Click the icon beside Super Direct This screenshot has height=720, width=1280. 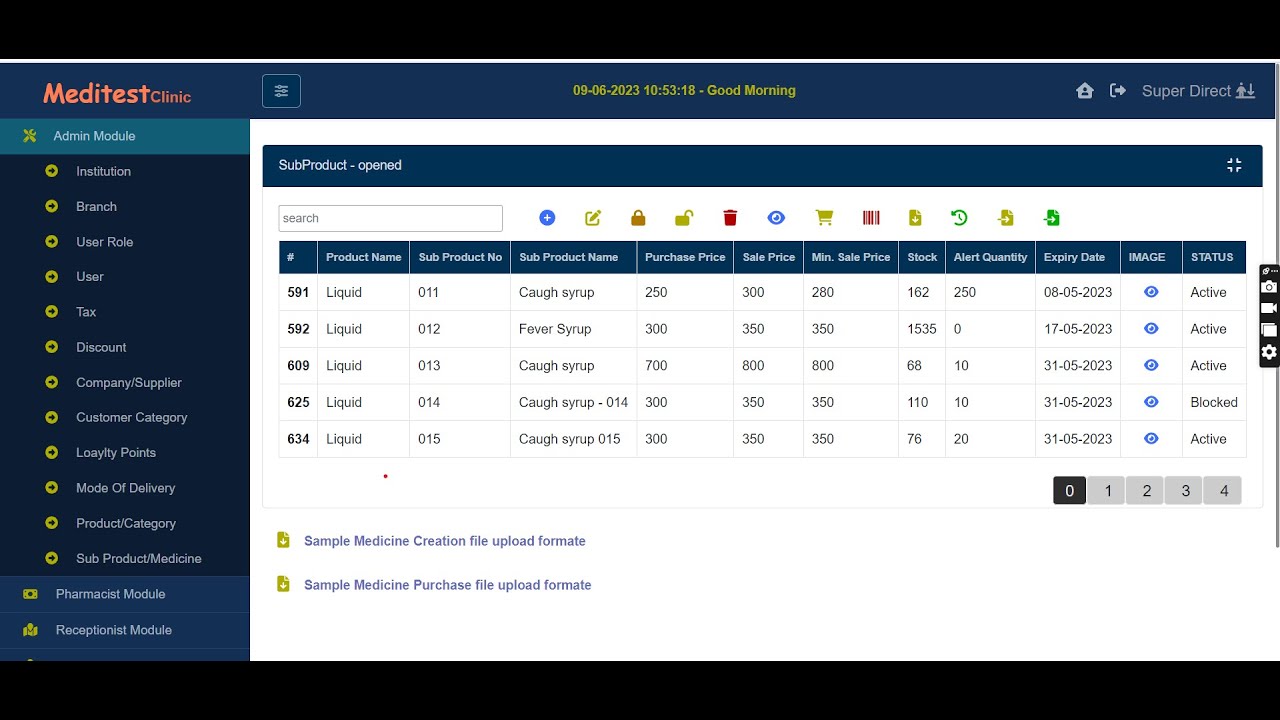pos(1245,91)
